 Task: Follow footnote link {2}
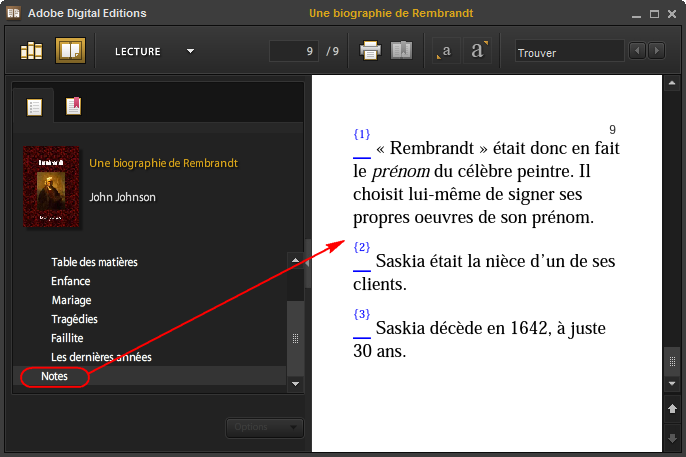362,248
